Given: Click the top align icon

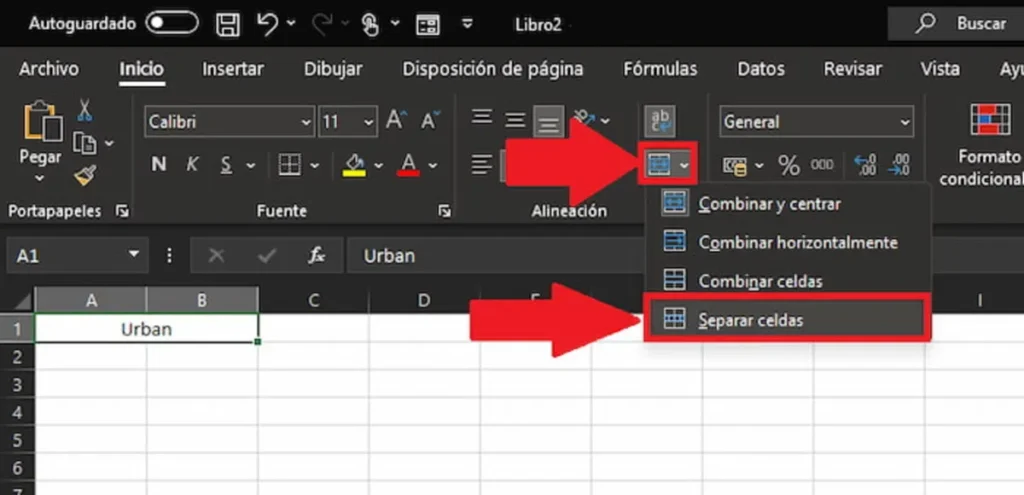Looking at the screenshot, I should coord(482,118).
